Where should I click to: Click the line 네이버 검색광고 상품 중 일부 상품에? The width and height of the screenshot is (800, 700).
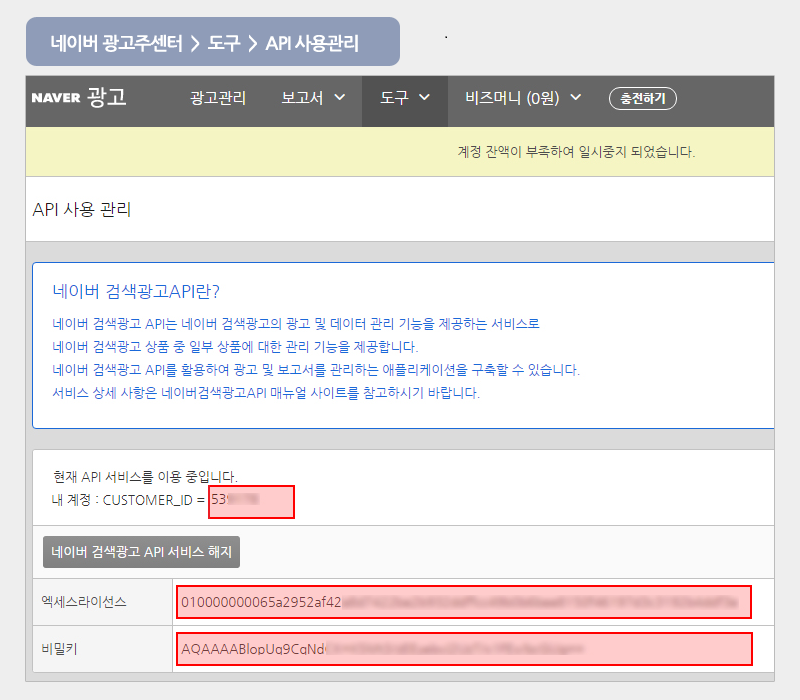tap(235, 347)
